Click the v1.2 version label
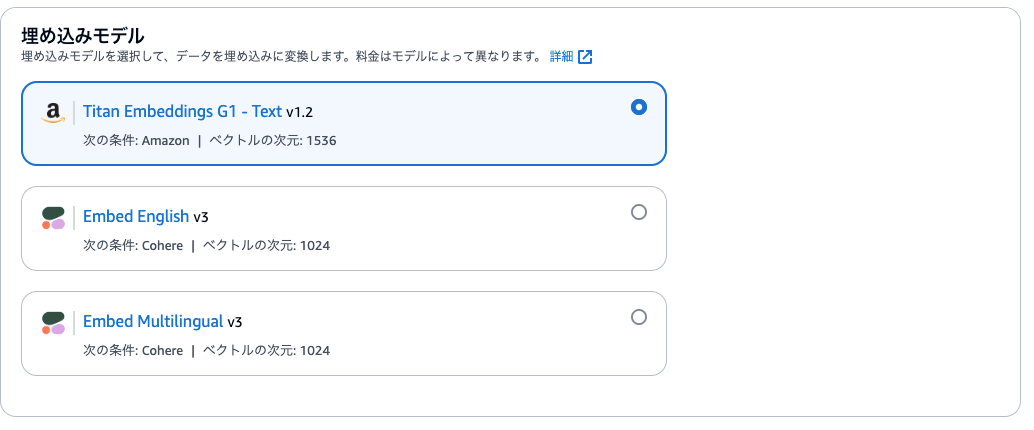 pyautogui.click(x=299, y=113)
